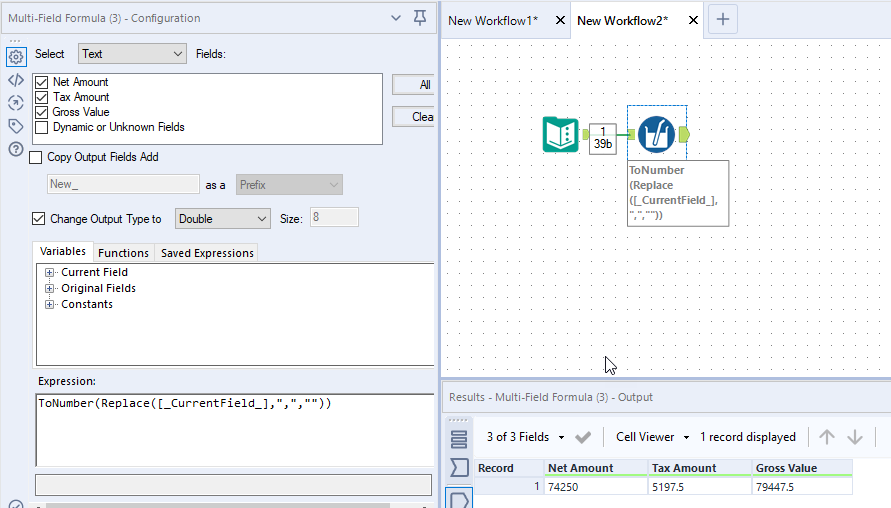
Task: Open the Double output type dropdown
Action: tap(222, 219)
